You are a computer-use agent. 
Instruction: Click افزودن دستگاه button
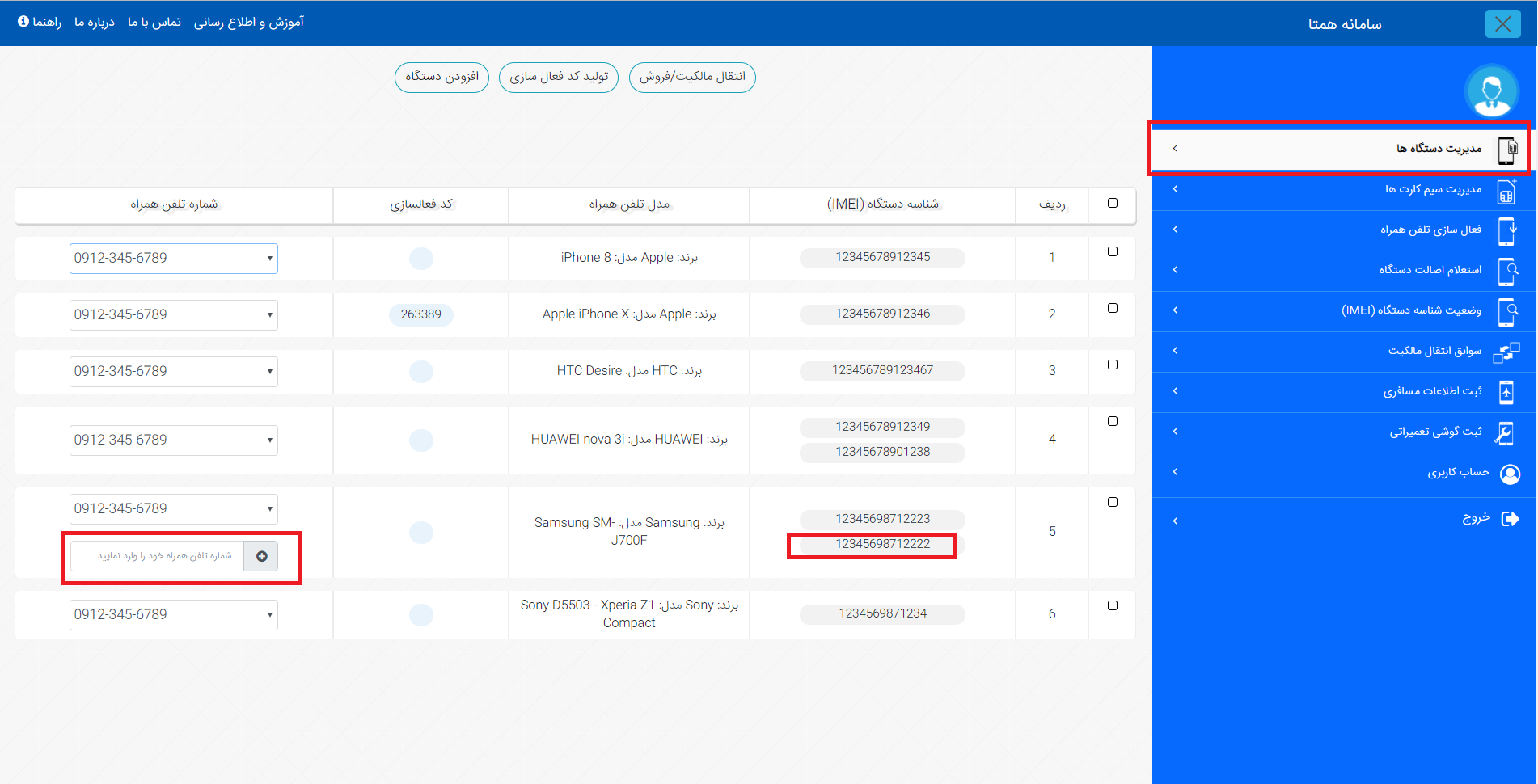tap(442, 78)
